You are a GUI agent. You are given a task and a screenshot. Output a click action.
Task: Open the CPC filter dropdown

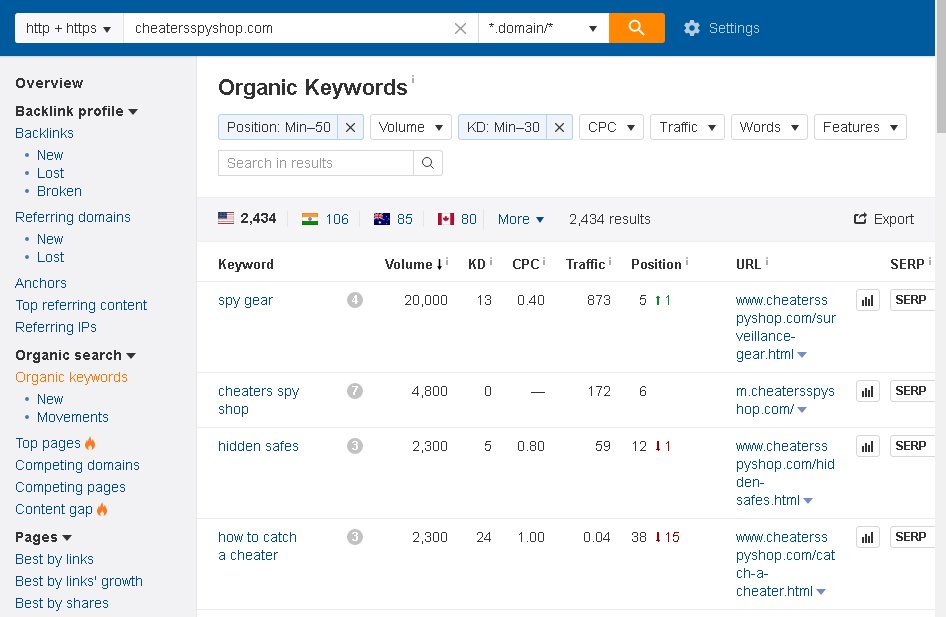(x=611, y=127)
